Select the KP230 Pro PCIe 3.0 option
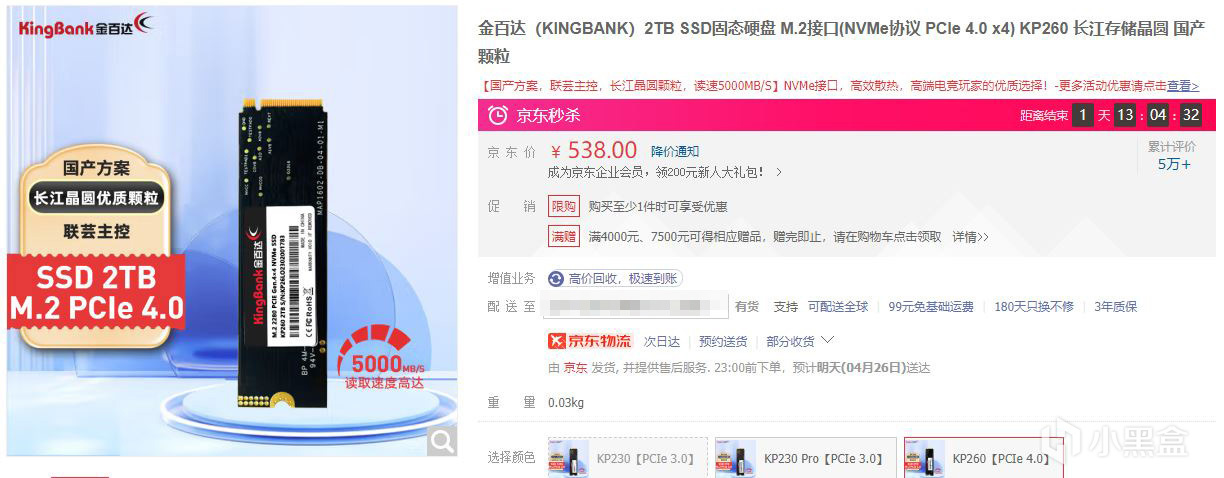The width and height of the screenshot is (1224, 478). coord(806,458)
